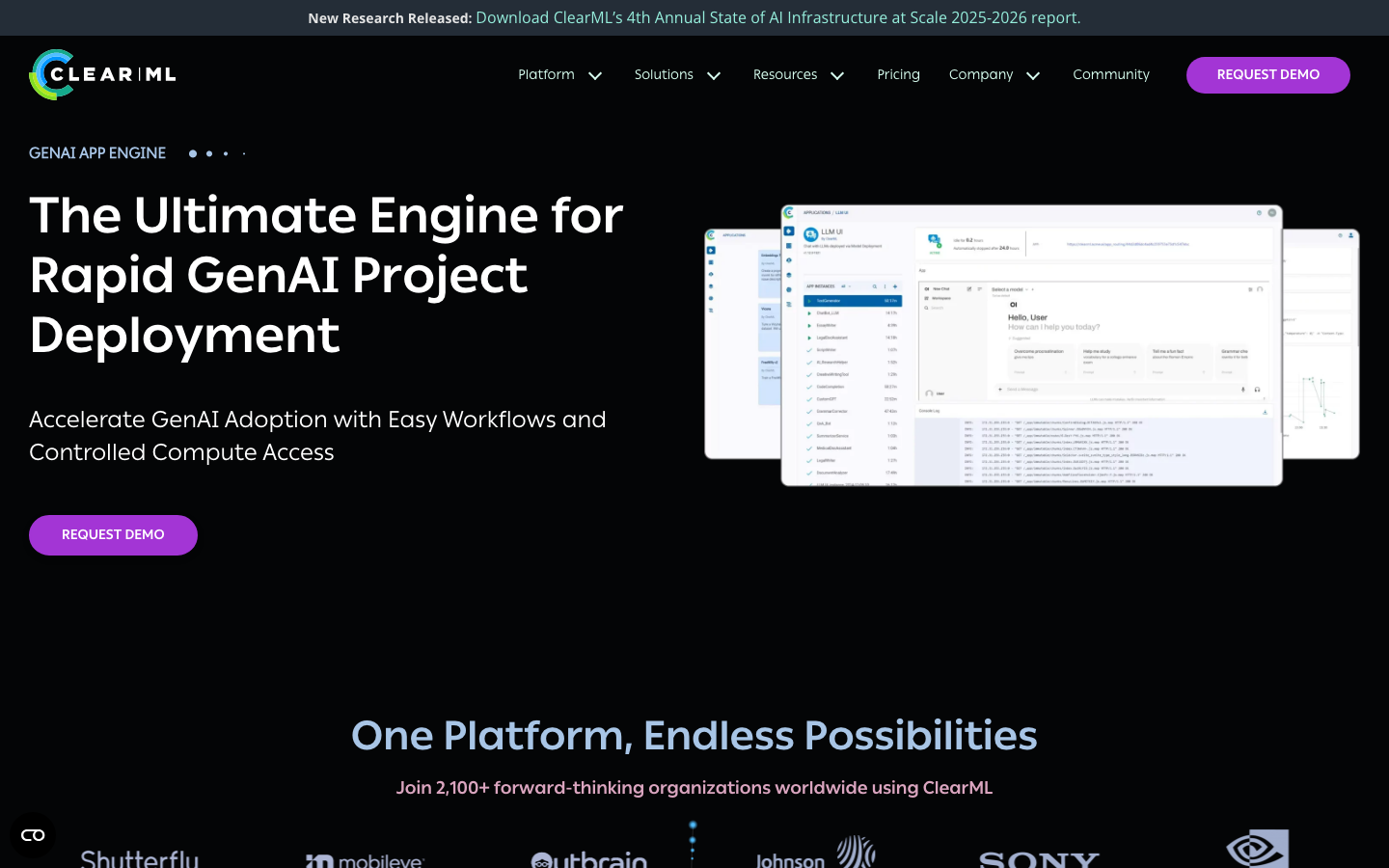
Task: Open the Company menu
Action: (x=981, y=75)
